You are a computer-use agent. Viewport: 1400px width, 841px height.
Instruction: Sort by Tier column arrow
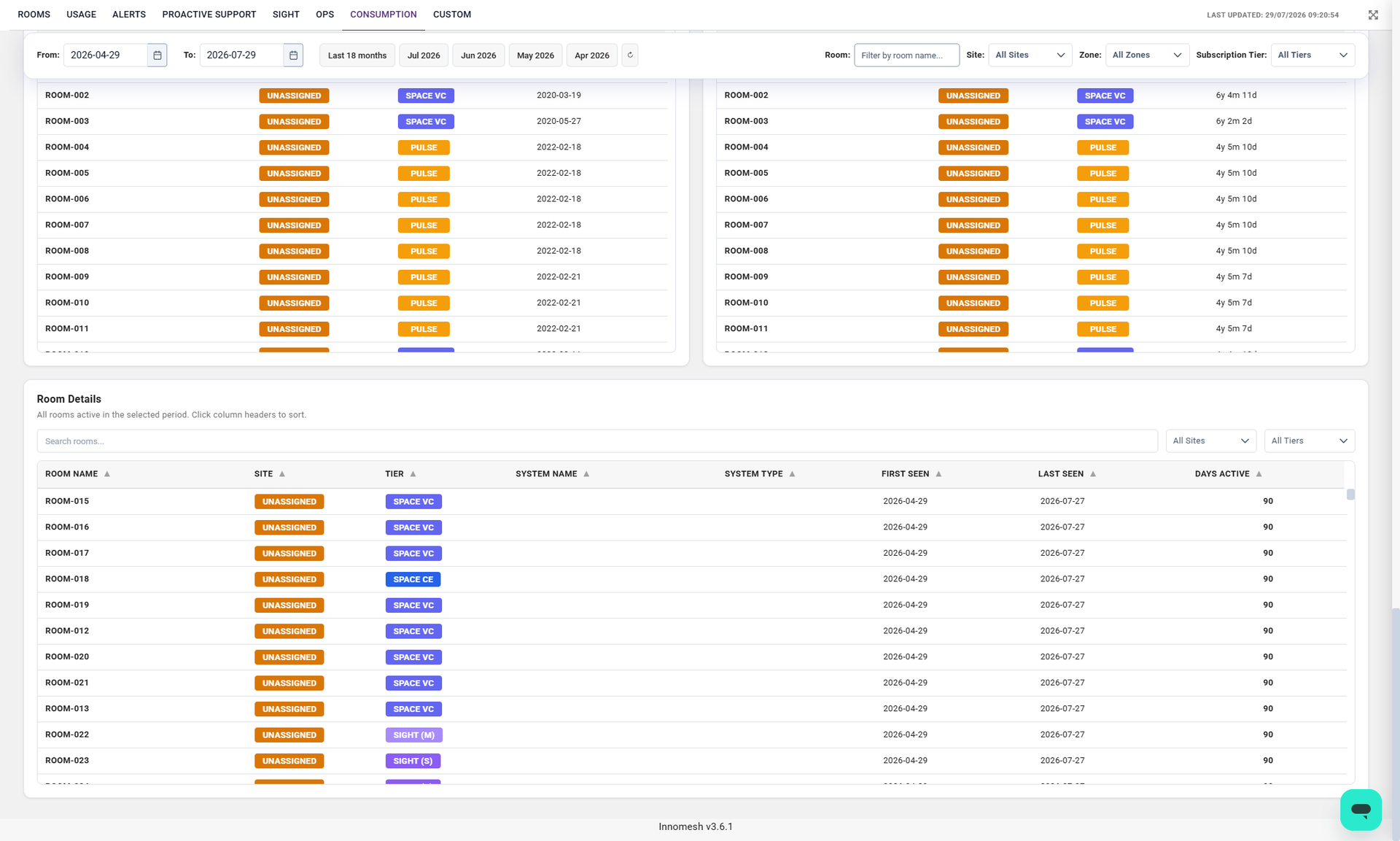[x=413, y=474]
